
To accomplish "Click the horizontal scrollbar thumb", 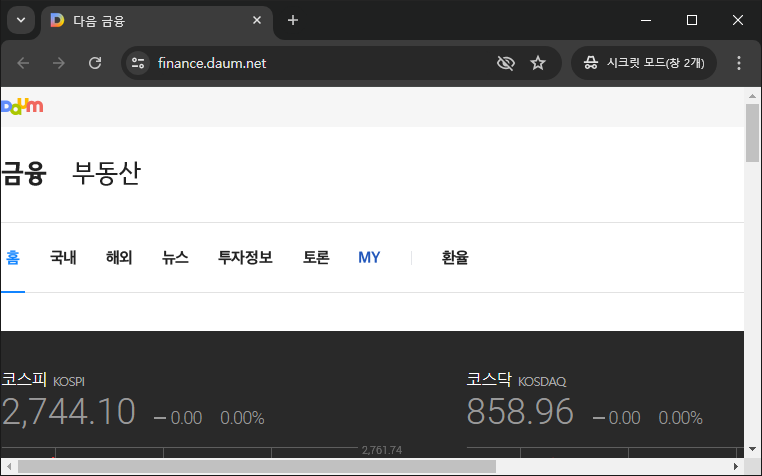I will click(257, 467).
